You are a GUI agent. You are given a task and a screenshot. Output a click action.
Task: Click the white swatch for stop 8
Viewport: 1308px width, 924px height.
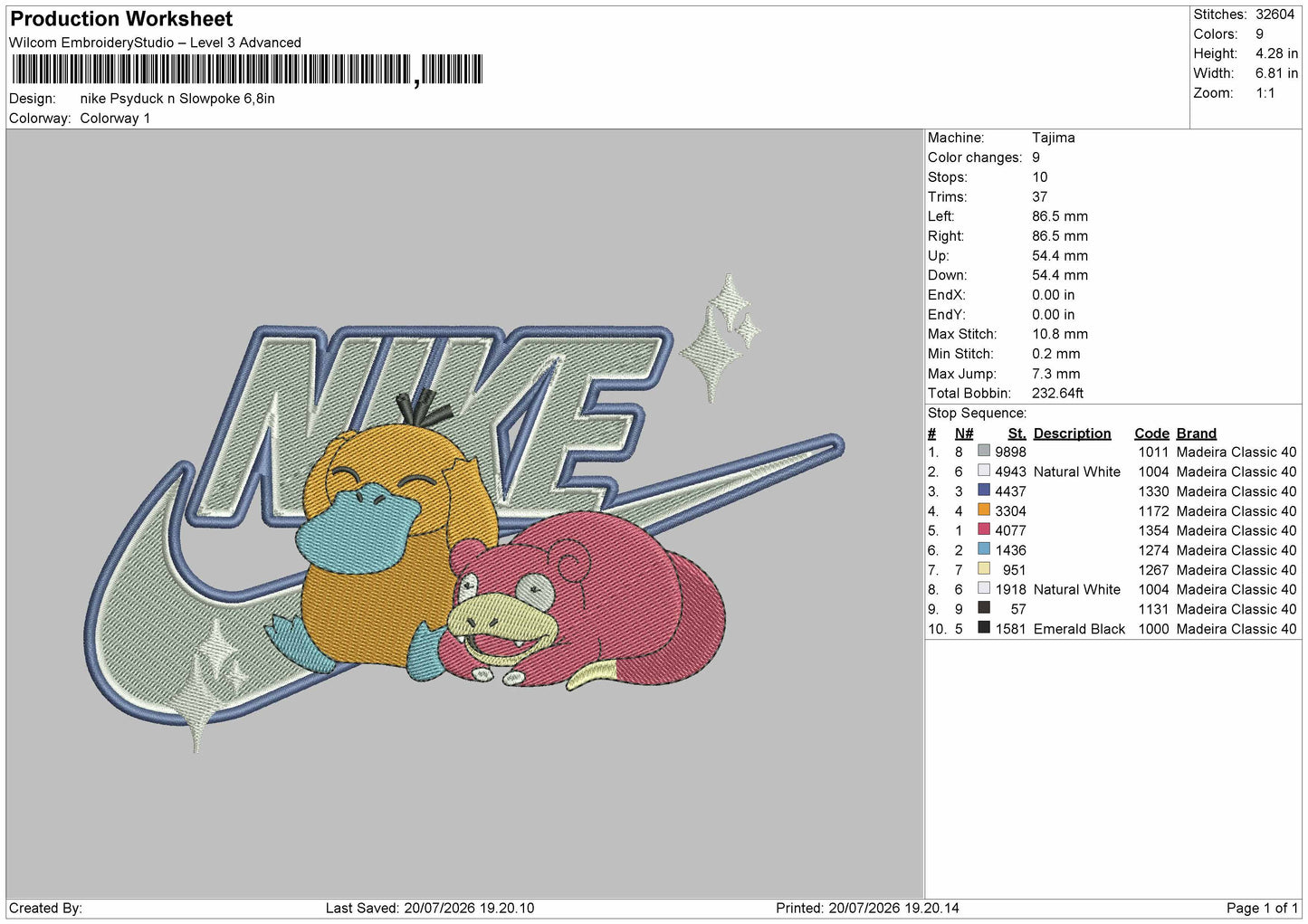[x=984, y=588]
